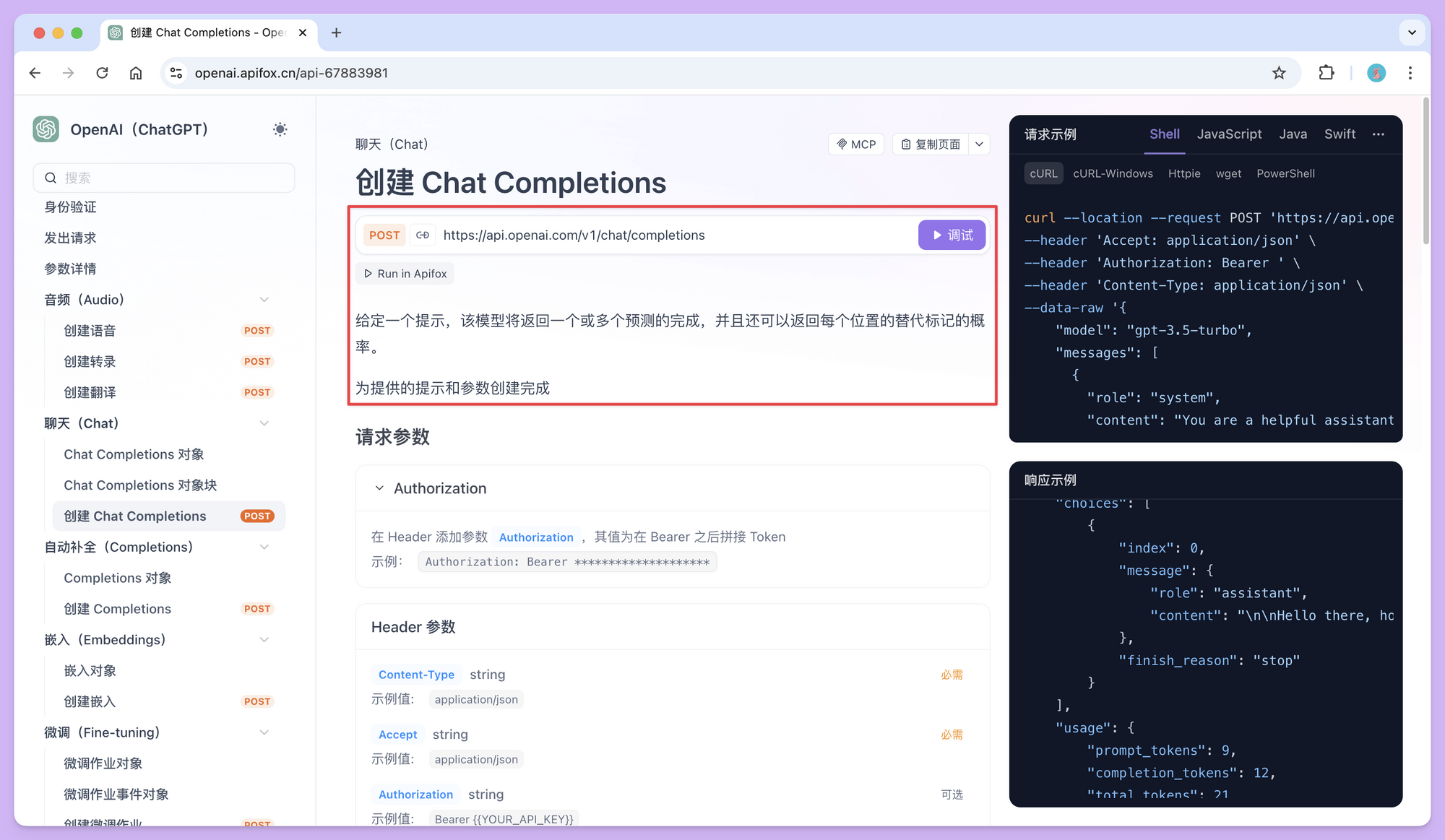Screen dimensions: 1445x840
Task: Select wget sub-tab
Action: click(1228, 173)
